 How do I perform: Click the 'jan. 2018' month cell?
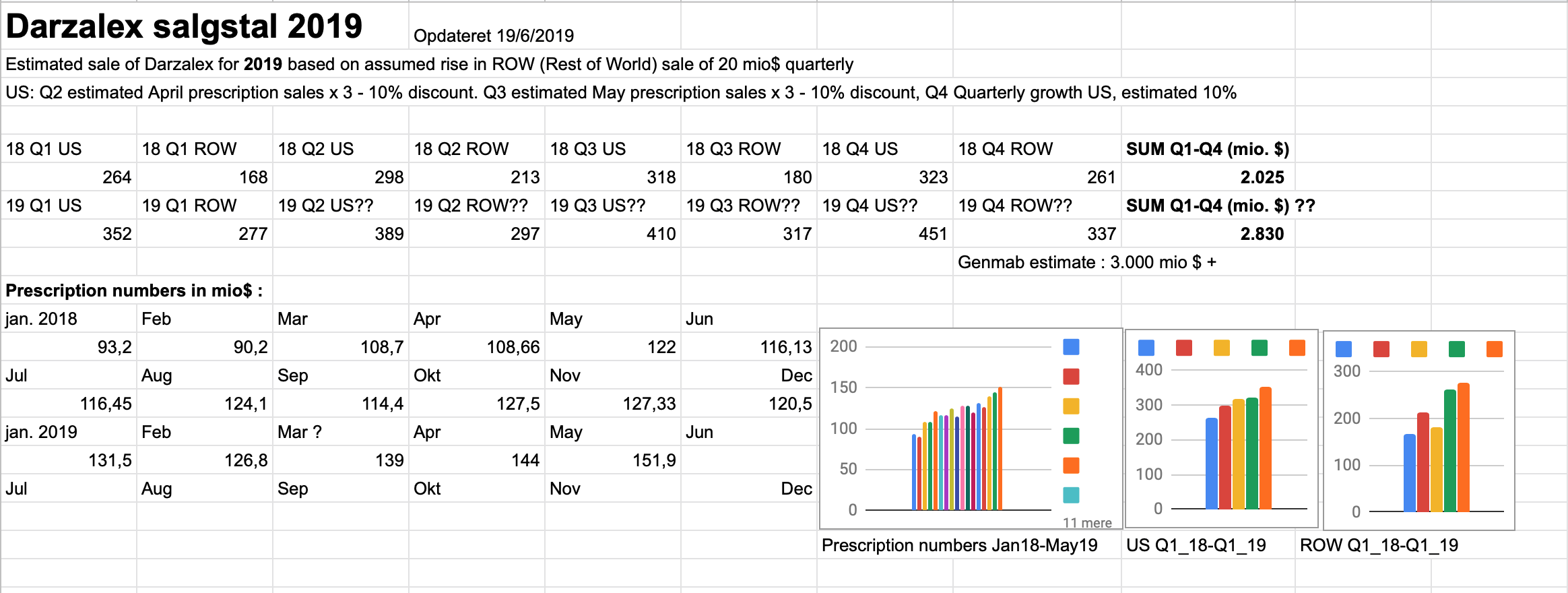[69, 318]
